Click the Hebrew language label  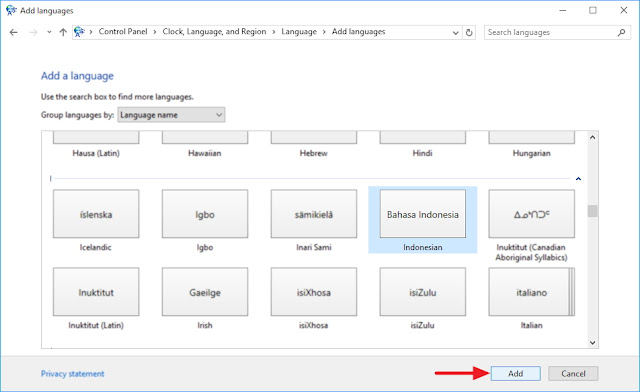point(313,153)
